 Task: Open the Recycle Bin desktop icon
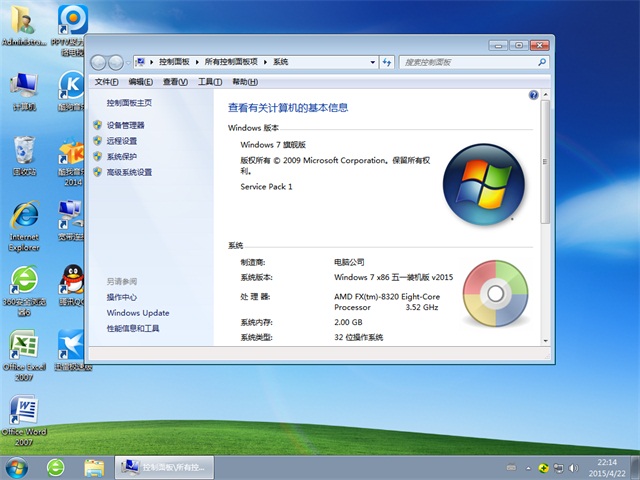point(24,156)
